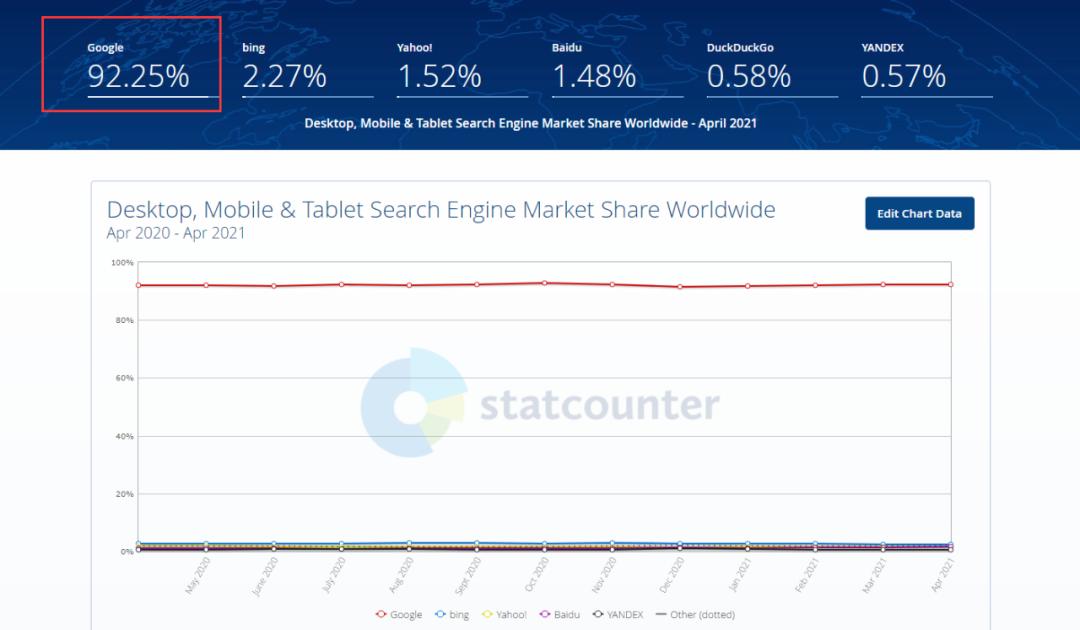Click the red Google legend marker

(x=381, y=614)
